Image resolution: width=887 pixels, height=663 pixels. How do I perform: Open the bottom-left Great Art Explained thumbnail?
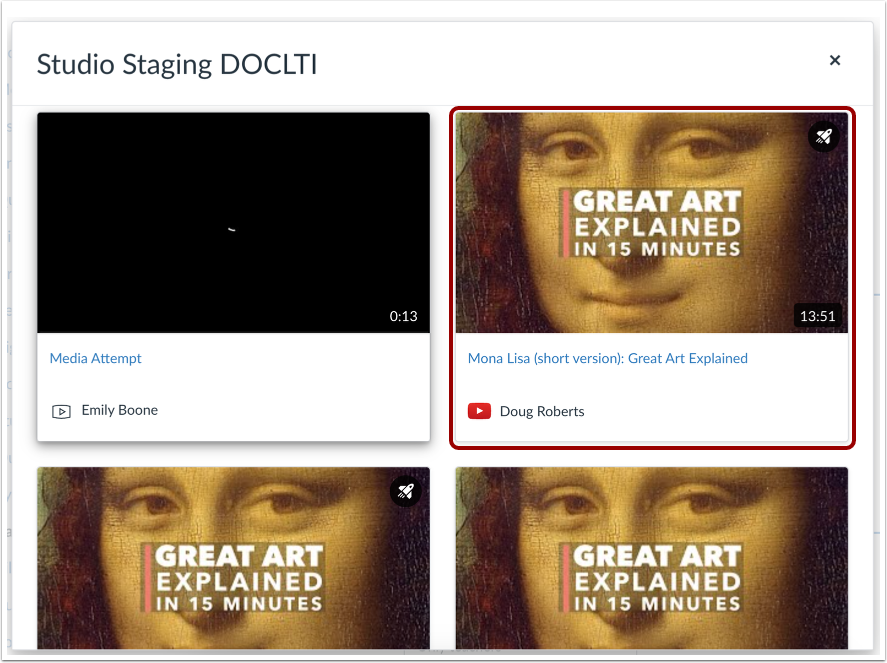pyautogui.click(x=234, y=558)
